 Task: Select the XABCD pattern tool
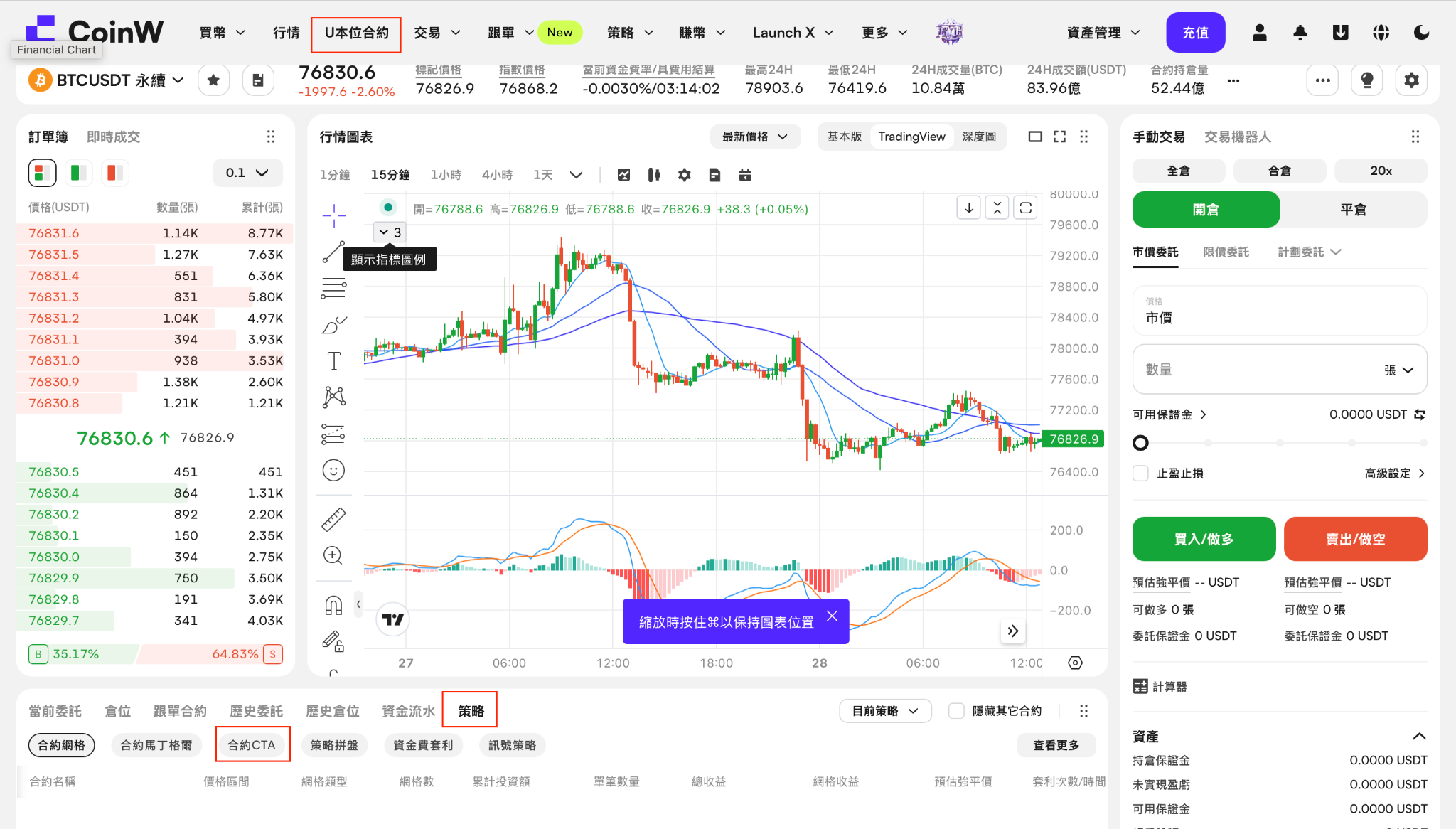[333, 397]
